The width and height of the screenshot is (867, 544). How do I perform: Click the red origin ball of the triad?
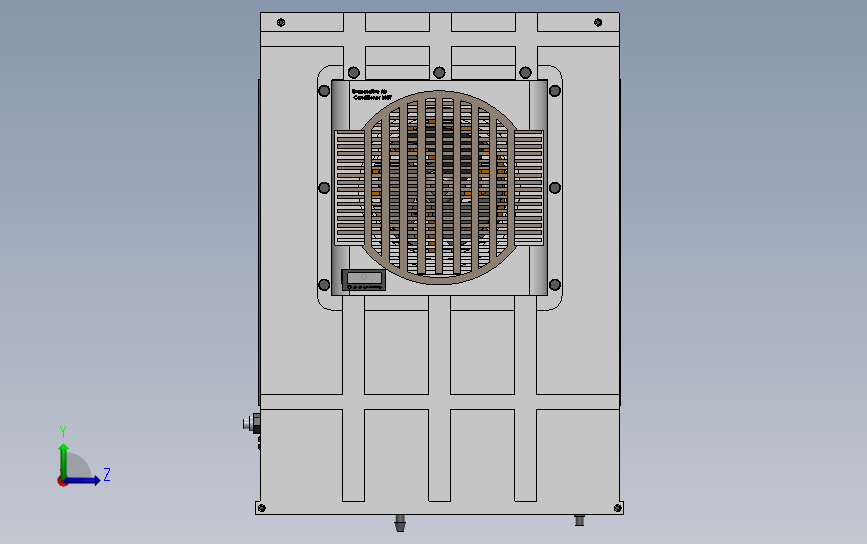pos(62,482)
